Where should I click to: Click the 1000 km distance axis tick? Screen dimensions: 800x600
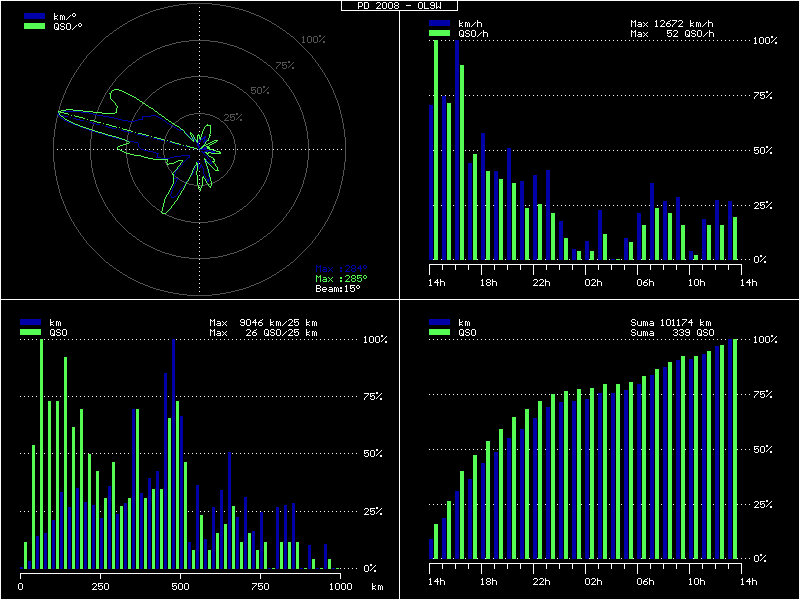tap(342, 586)
